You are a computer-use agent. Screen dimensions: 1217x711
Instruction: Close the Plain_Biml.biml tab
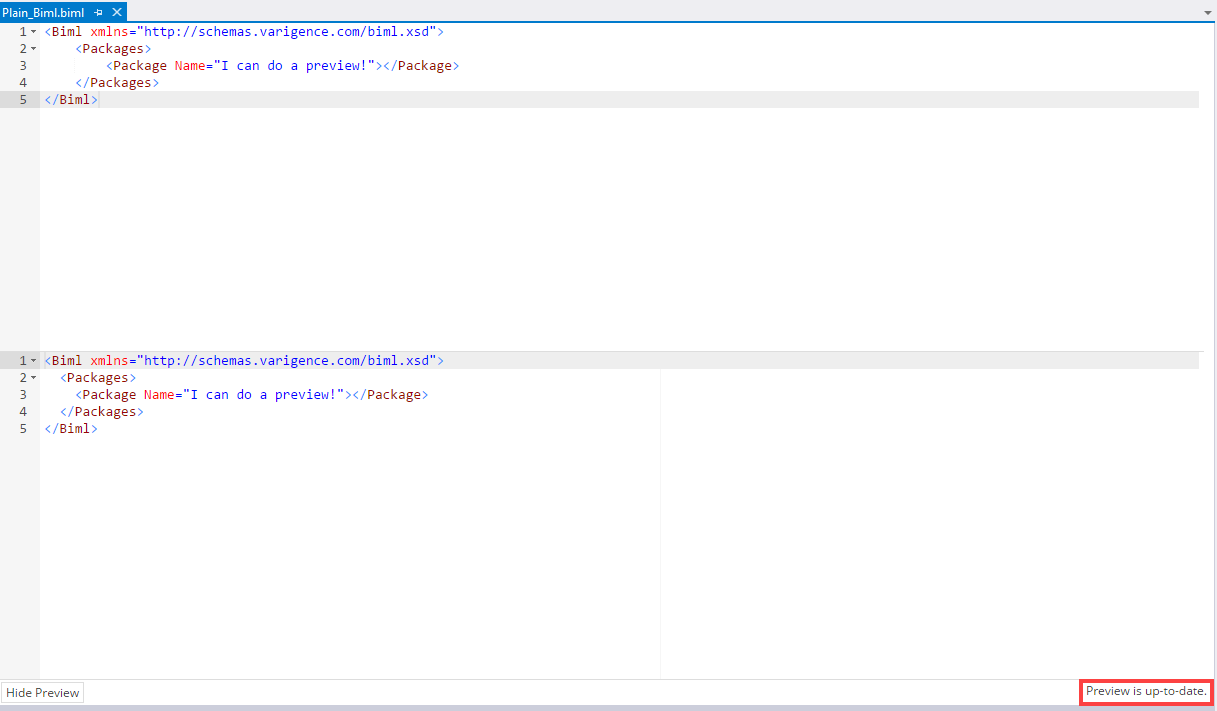point(116,12)
